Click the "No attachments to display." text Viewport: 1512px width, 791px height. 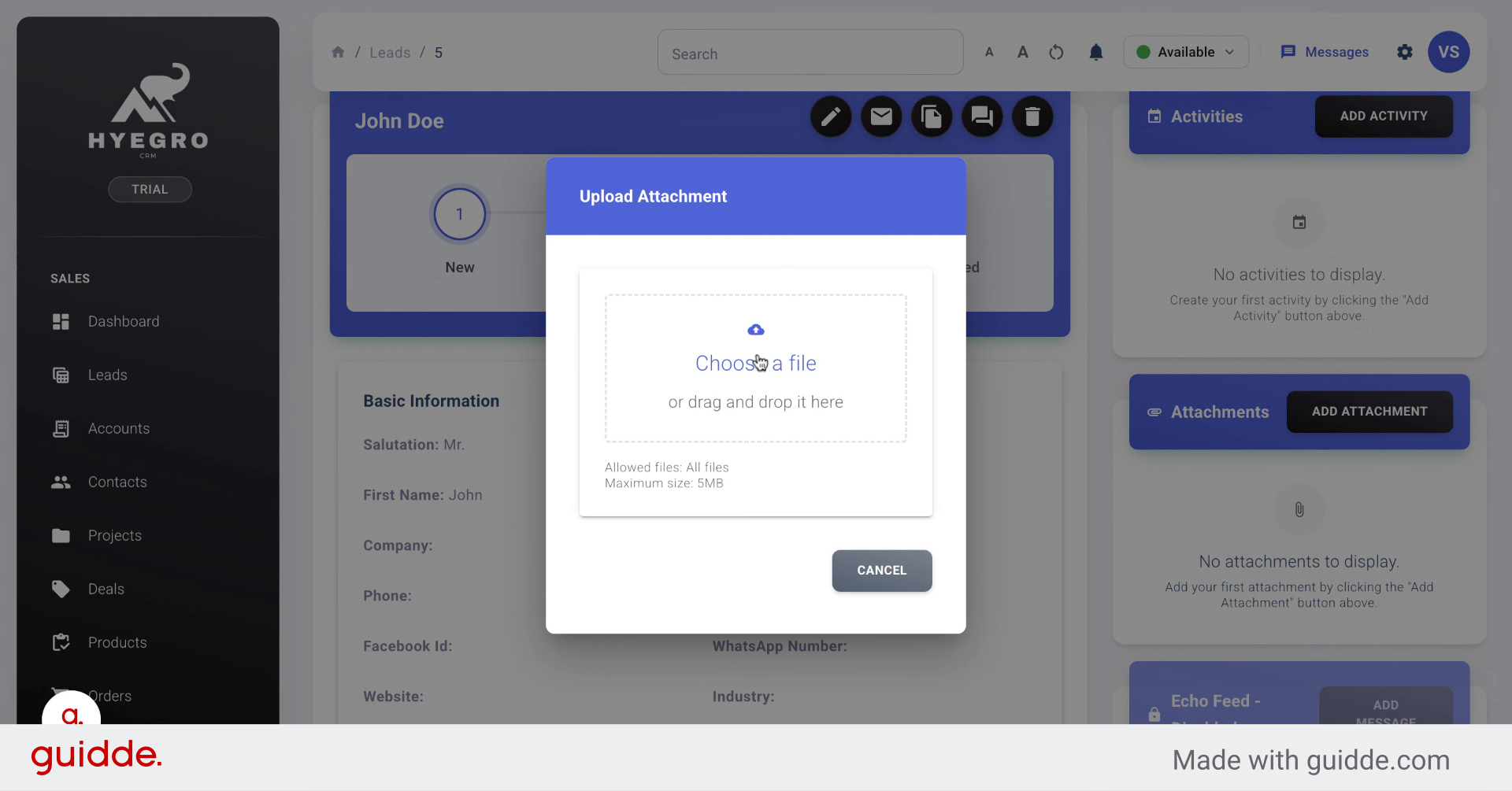point(1299,562)
